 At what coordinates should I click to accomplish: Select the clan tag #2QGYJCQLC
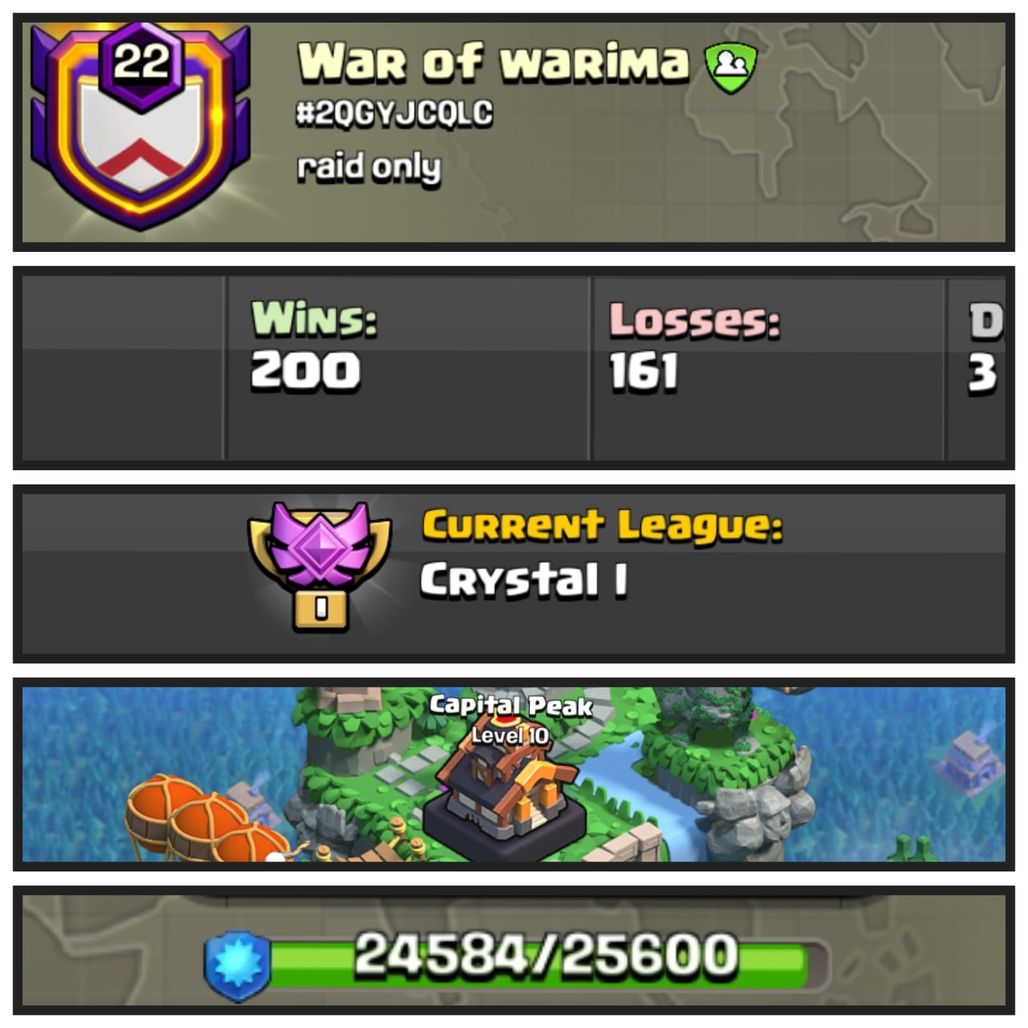coord(394,113)
